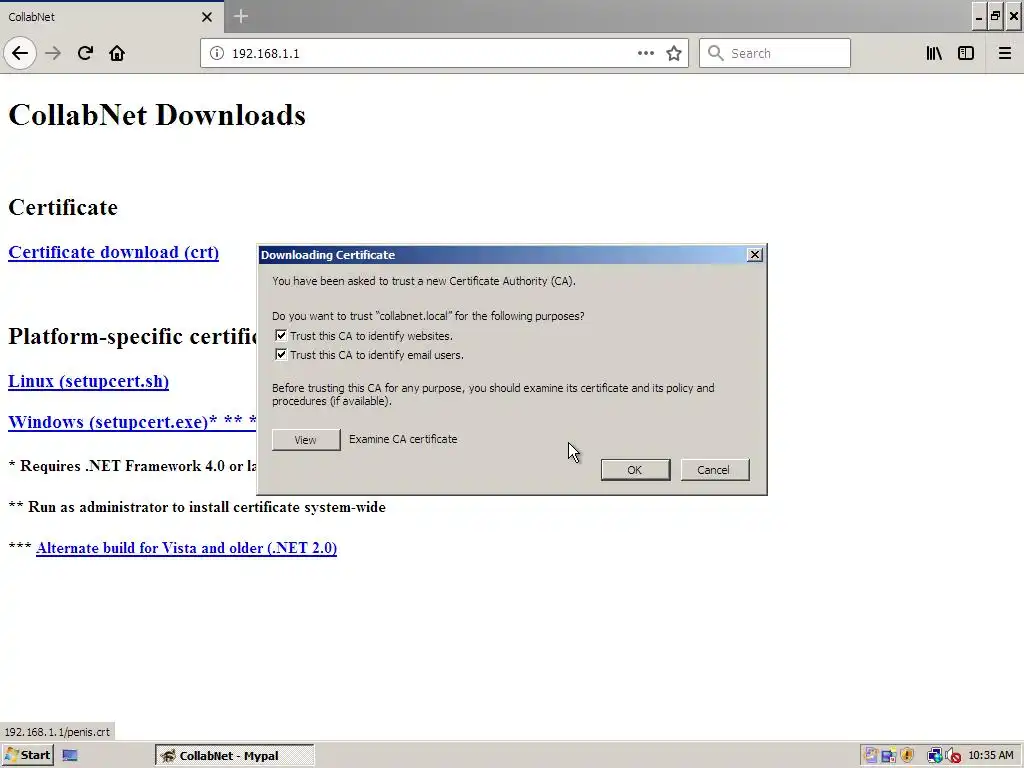Image resolution: width=1024 pixels, height=768 pixels.
Task: Close the CollabNet tab
Action: [207, 17]
